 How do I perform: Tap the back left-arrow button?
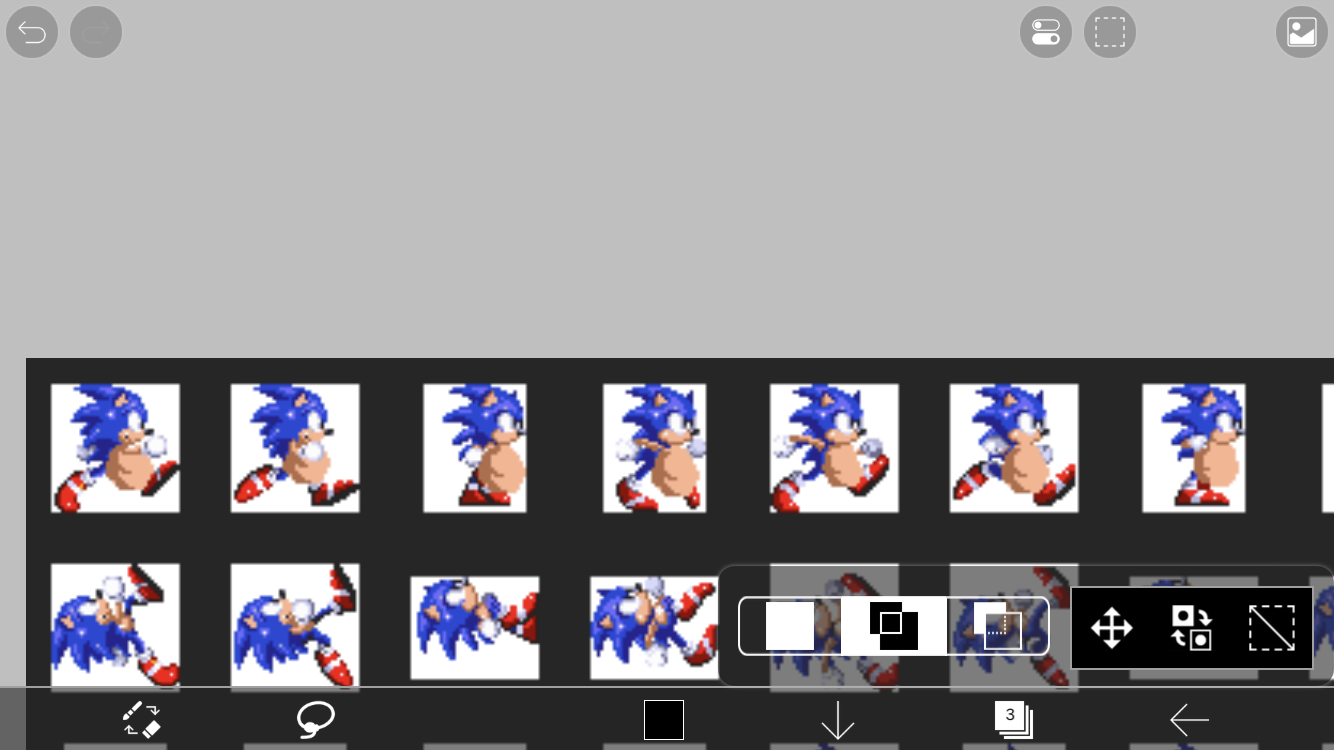point(1189,719)
